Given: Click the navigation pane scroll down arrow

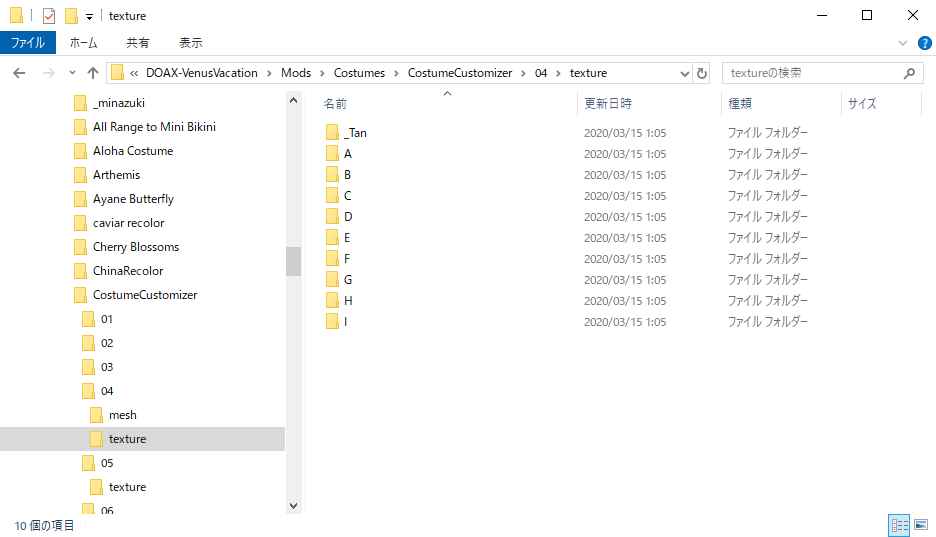Looking at the screenshot, I should (x=293, y=505).
